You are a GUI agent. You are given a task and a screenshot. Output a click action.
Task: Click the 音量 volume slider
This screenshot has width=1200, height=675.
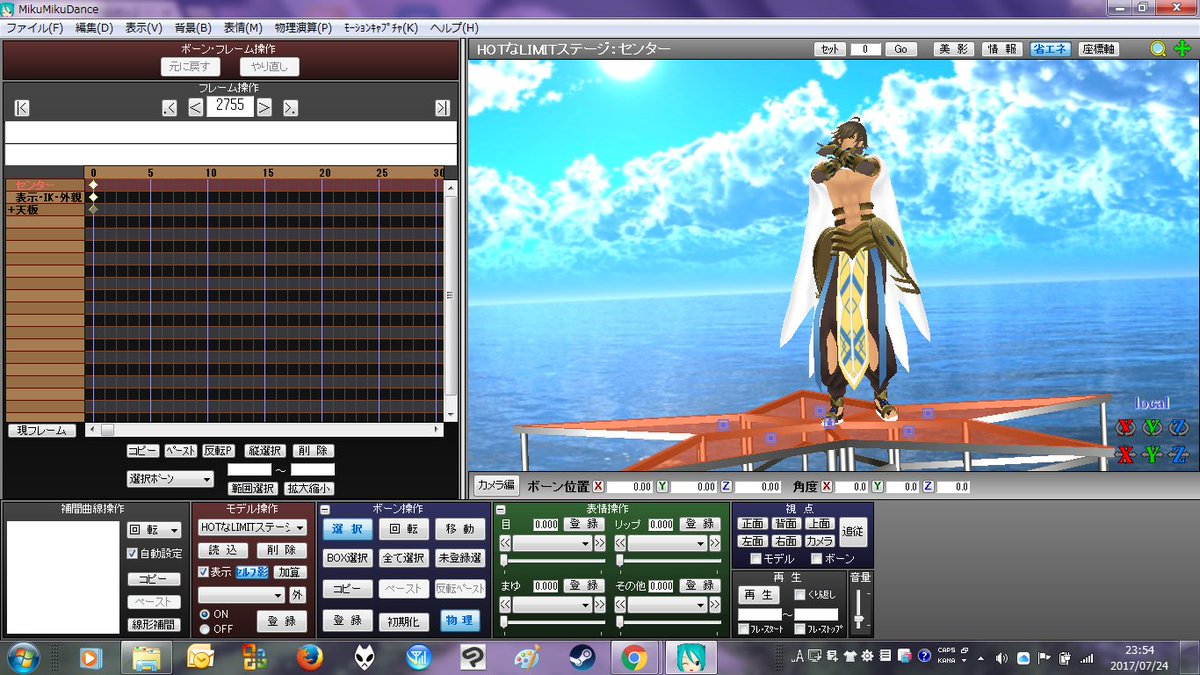point(859,609)
